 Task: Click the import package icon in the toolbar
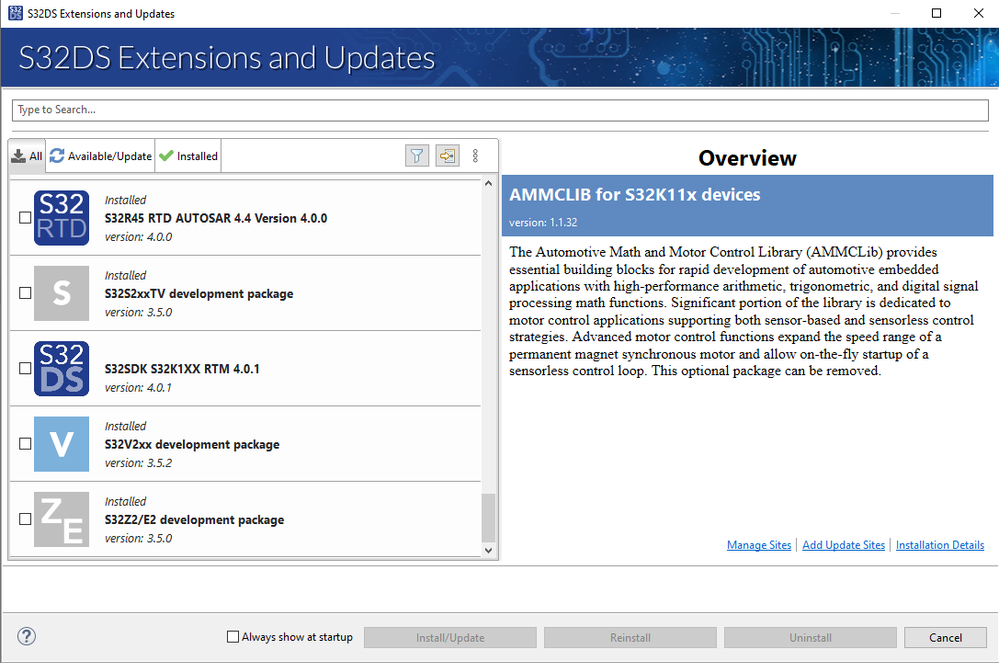(x=447, y=155)
